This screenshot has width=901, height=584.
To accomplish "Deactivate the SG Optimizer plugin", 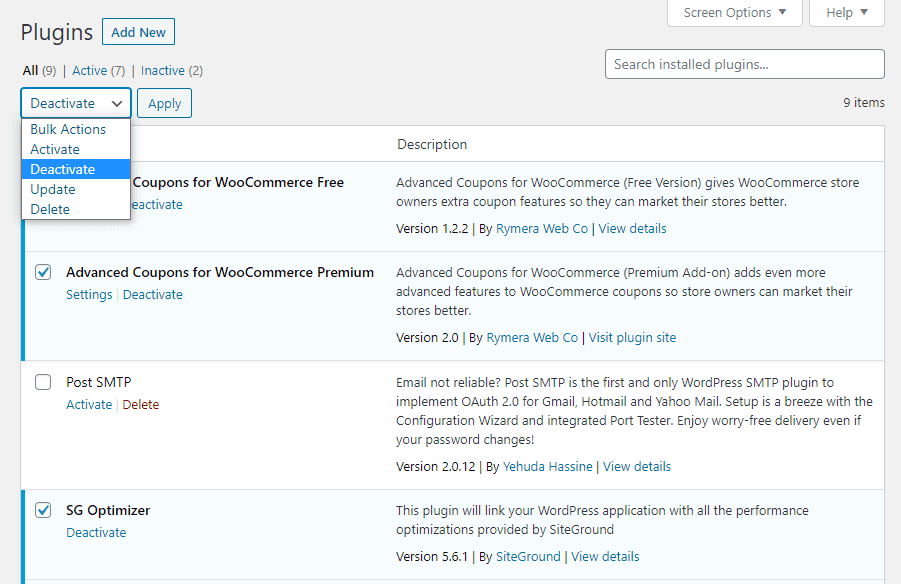I will pyautogui.click(x=96, y=532).
